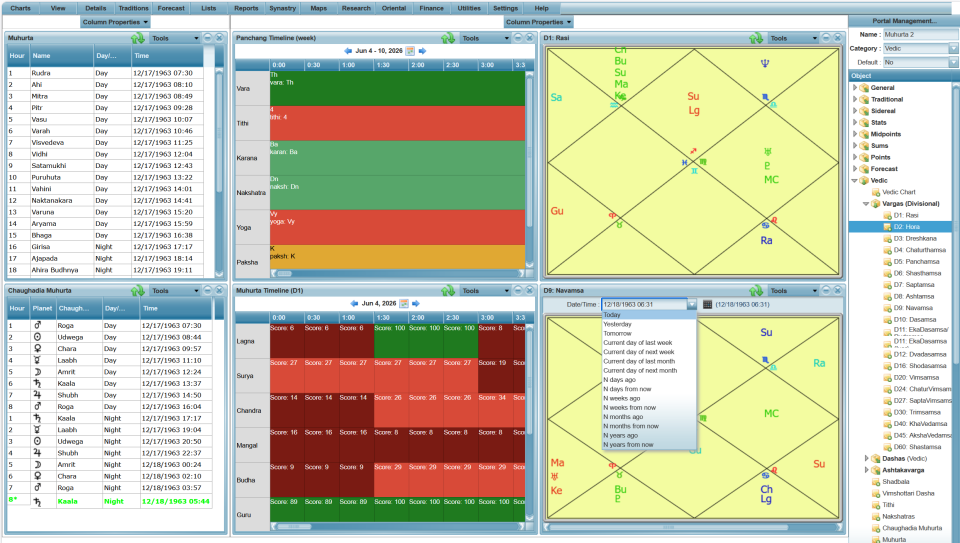Expand the Traditional tree node

click(855, 99)
